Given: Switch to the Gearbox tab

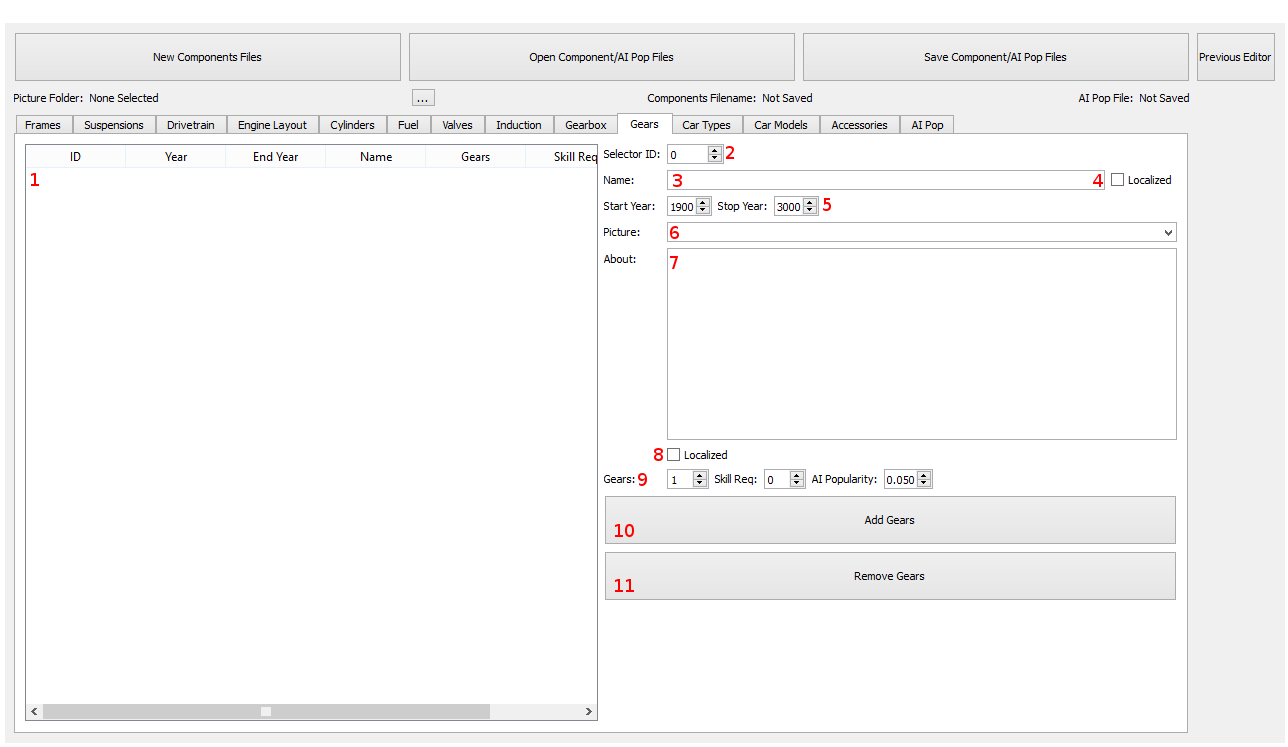Looking at the screenshot, I should (586, 125).
